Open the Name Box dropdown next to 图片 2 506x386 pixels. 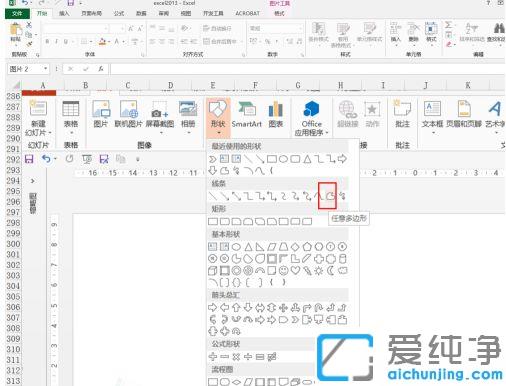[45, 69]
